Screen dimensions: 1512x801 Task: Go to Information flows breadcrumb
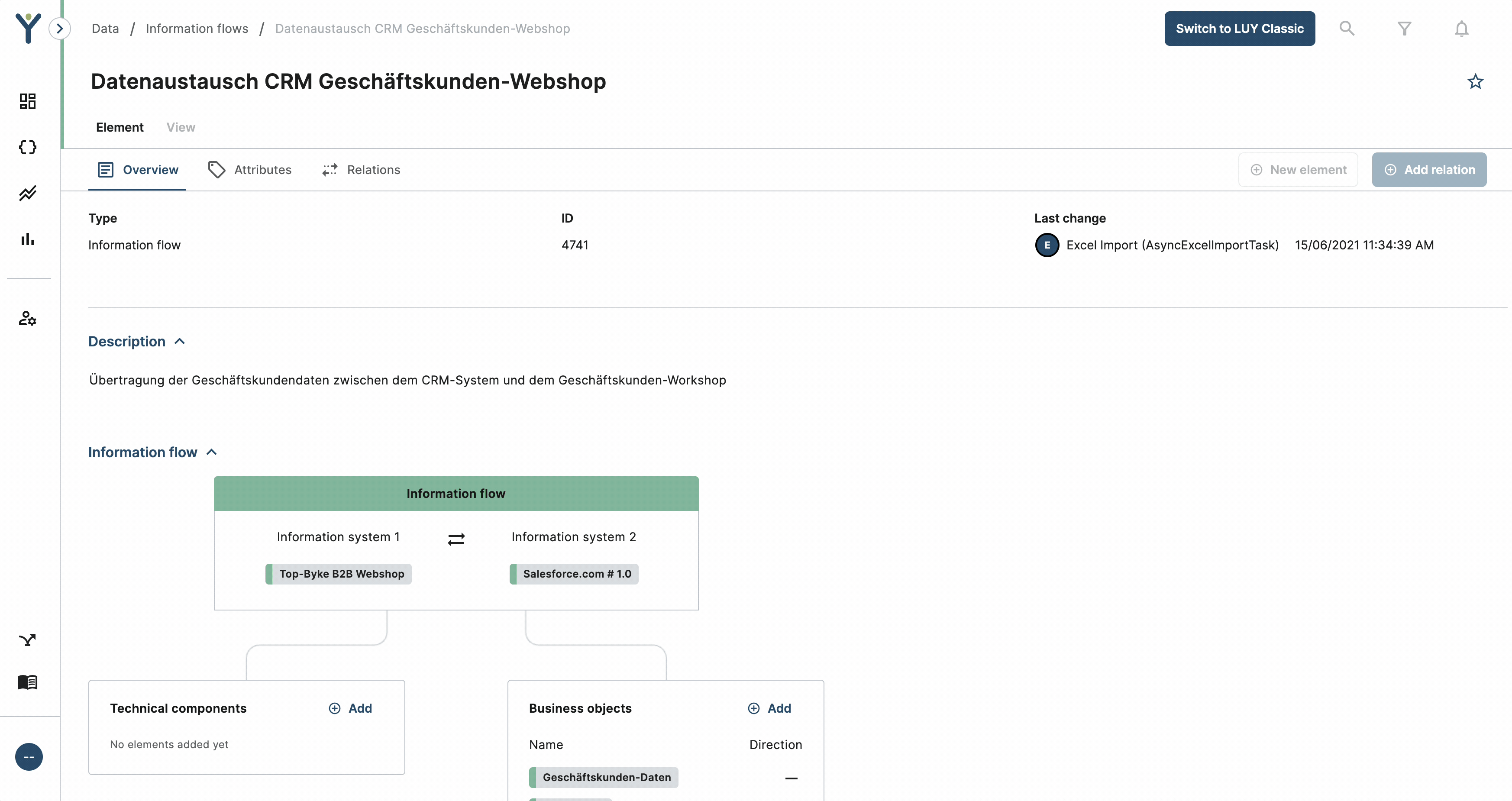[197, 28]
